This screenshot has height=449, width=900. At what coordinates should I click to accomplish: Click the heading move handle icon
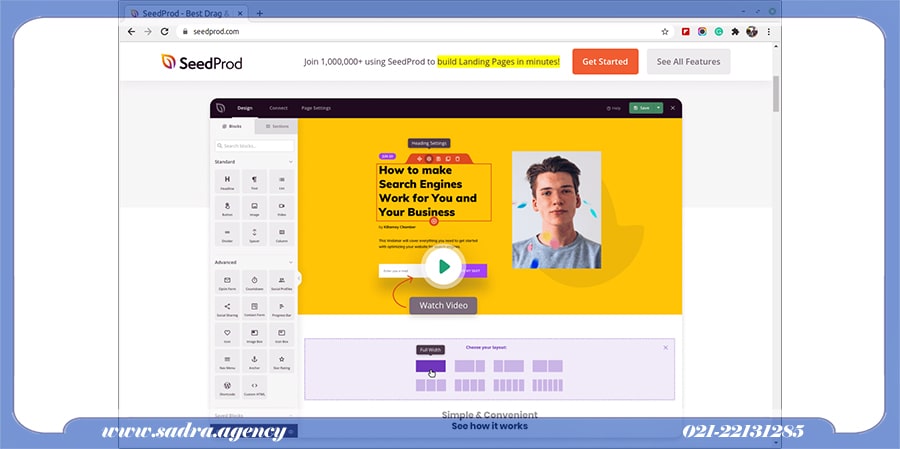(419, 158)
